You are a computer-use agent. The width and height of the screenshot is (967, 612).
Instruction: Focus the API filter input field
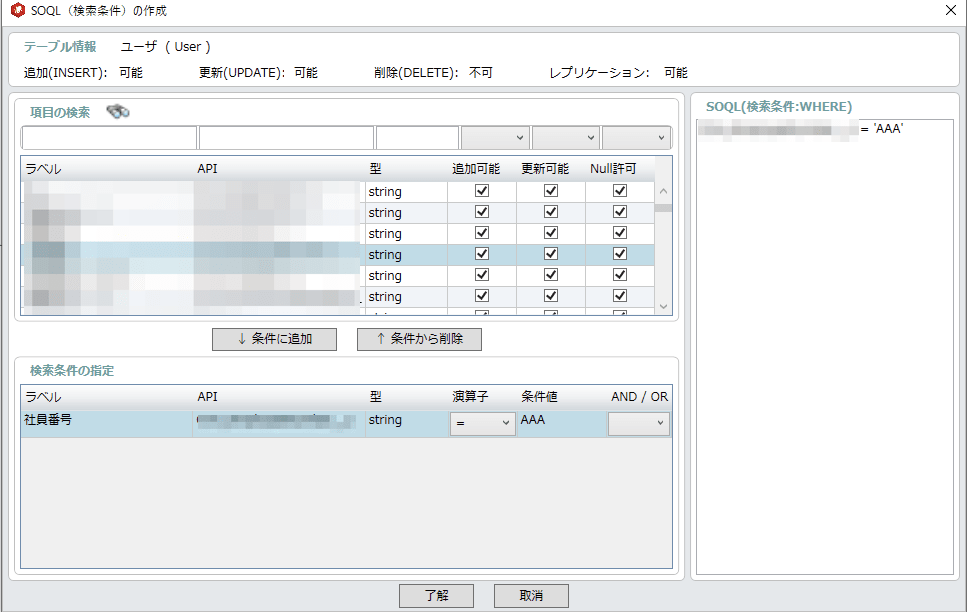pos(286,138)
